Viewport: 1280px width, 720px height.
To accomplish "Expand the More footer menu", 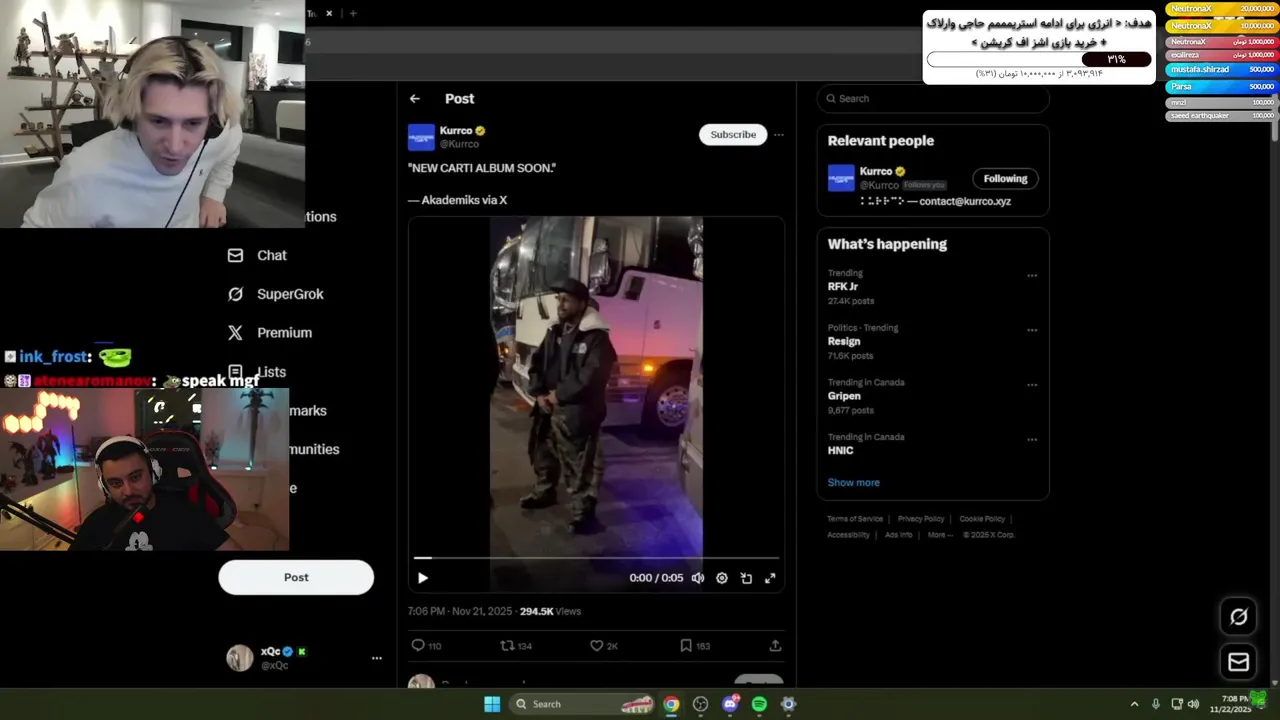I will (939, 535).
